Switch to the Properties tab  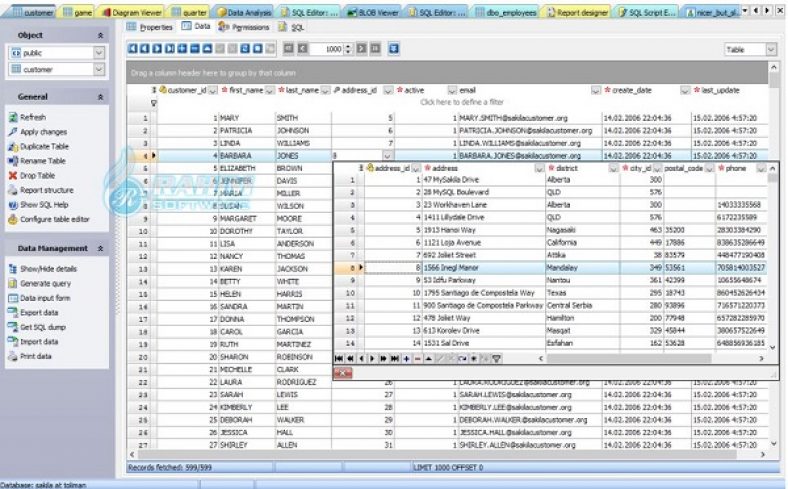[150, 27]
